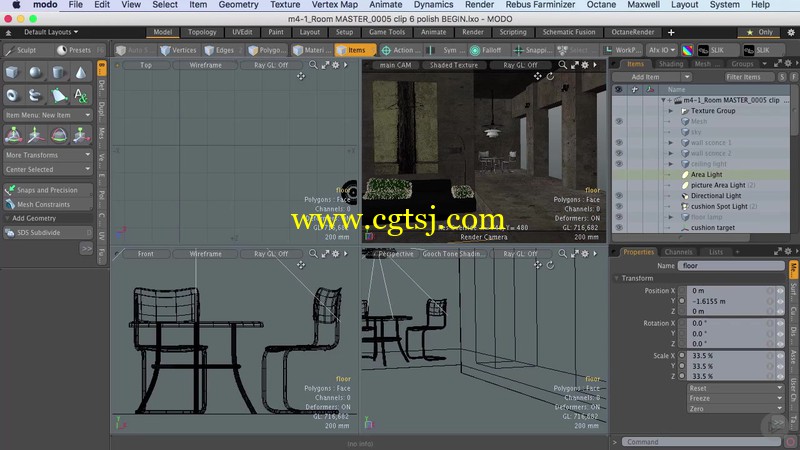
Task: Click the zoom magnifier in Top viewport
Action: [x=313, y=65]
